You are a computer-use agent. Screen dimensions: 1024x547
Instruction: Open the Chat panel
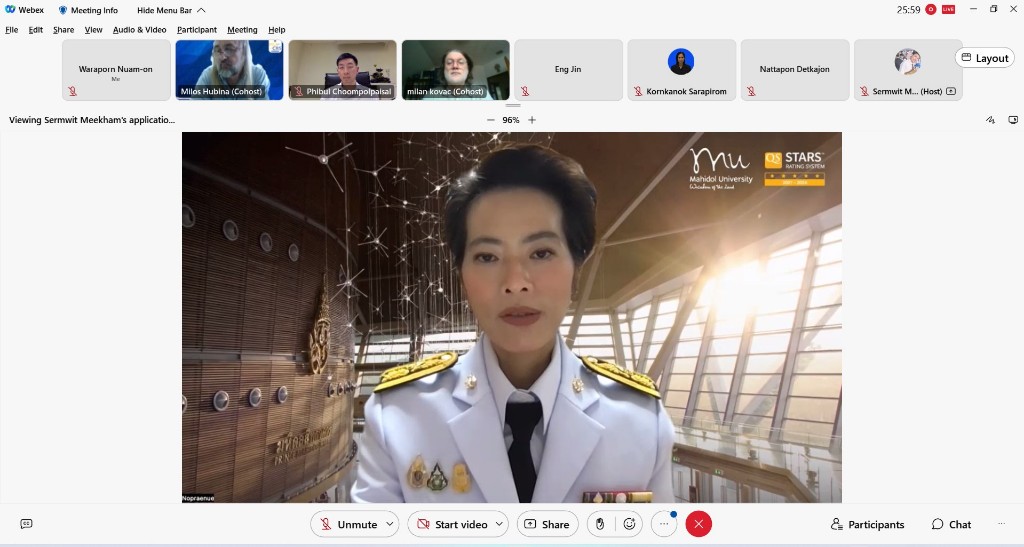click(x=952, y=524)
